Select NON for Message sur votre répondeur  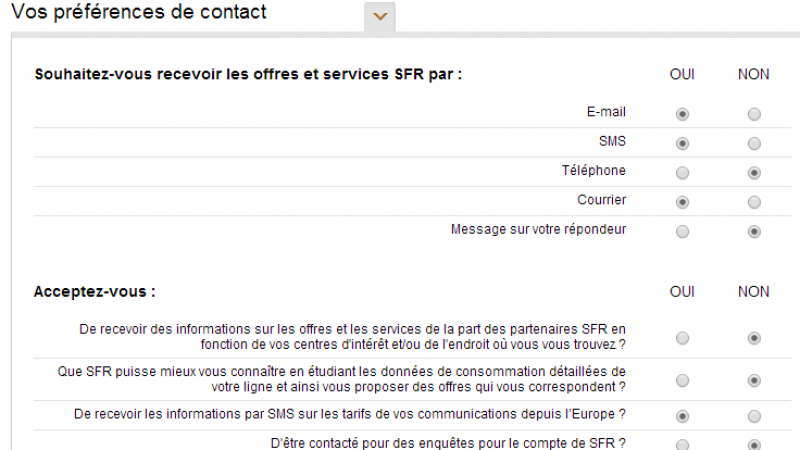coord(754,231)
